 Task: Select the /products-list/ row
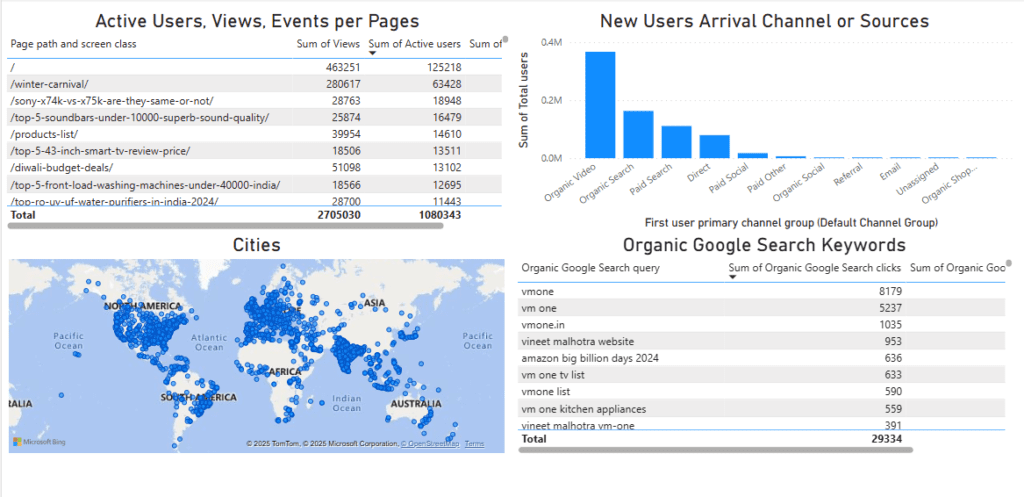[255, 134]
